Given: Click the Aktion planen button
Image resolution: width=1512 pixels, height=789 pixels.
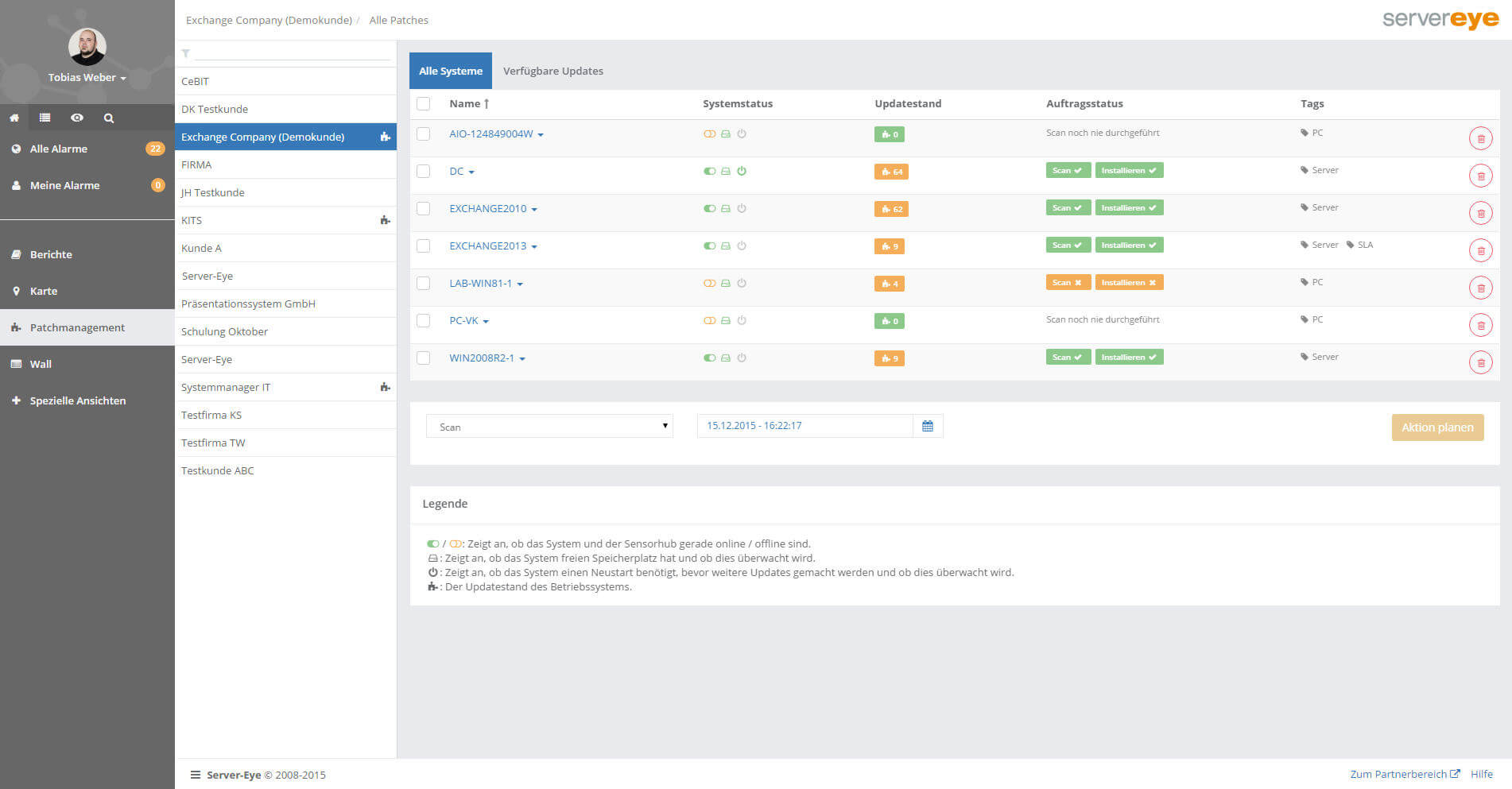Looking at the screenshot, I should 1437,427.
